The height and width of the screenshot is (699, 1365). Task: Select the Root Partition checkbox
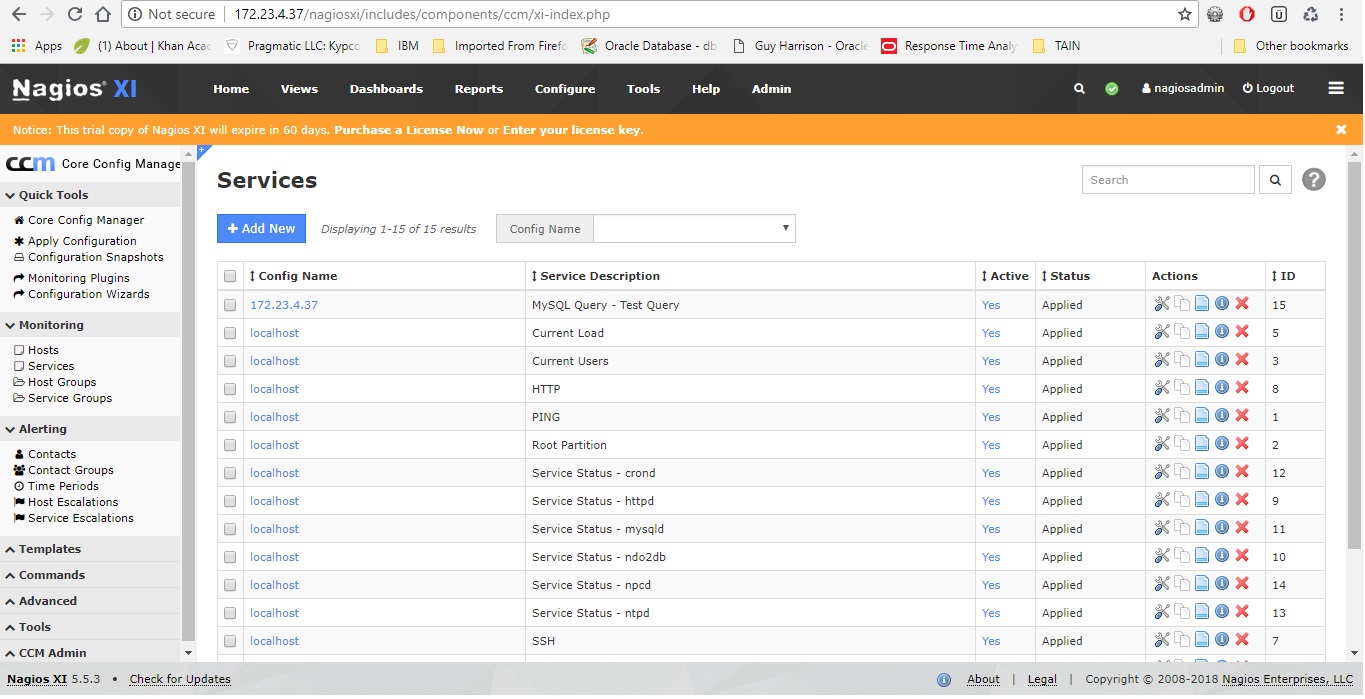pos(230,445)
